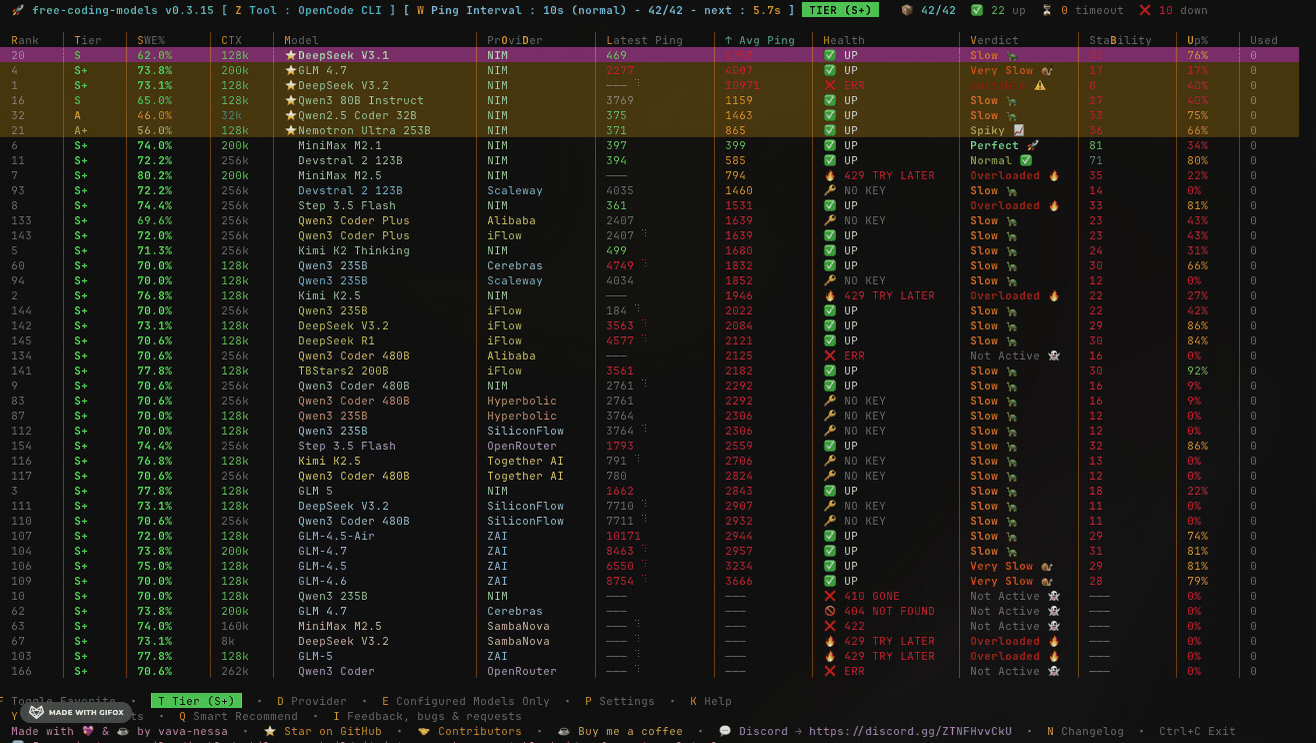Cycle the 'T Tier (S+)' filter in footer

click(x=198, y=701)
